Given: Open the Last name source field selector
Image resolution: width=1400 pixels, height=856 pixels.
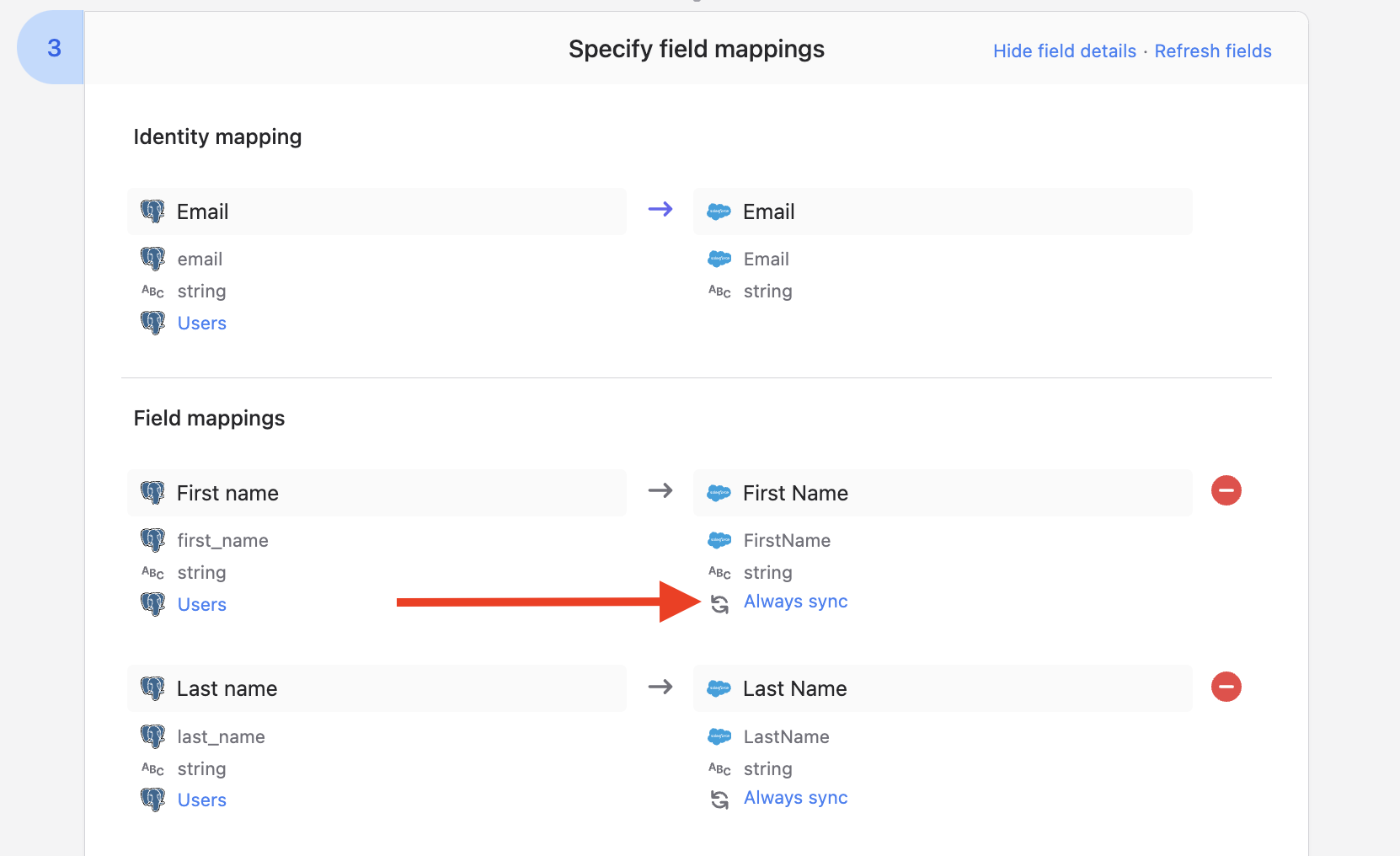Looking at the screenshot, I should tap(377, 688).
